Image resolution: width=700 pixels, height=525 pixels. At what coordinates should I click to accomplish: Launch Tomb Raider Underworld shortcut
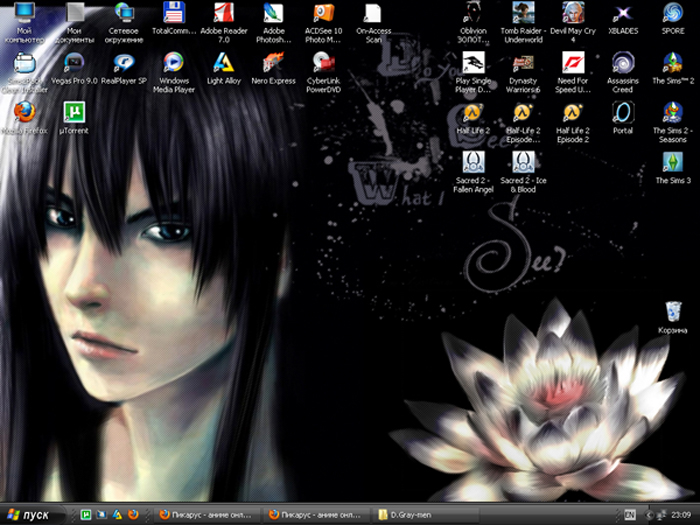[523, 22]
